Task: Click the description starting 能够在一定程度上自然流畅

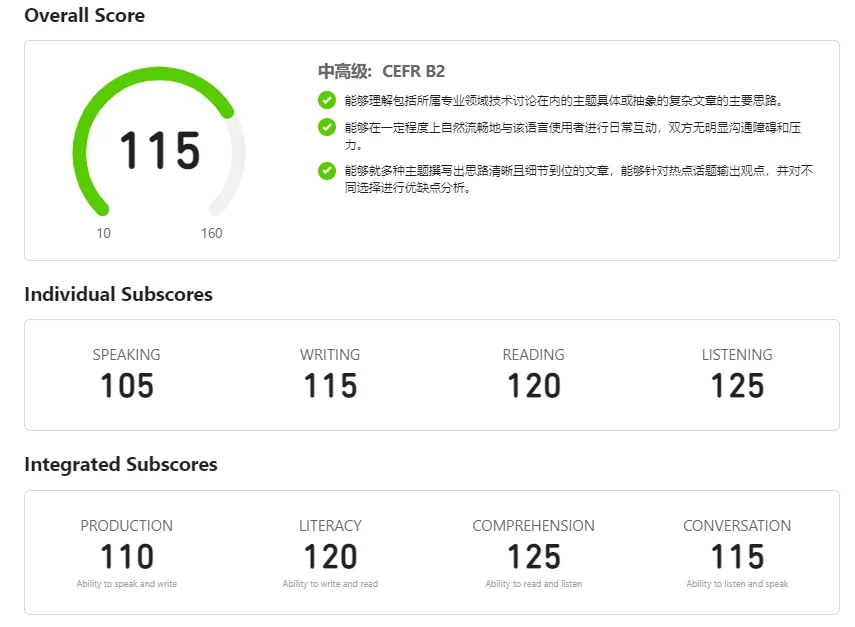Action: (x=573, y=136)
